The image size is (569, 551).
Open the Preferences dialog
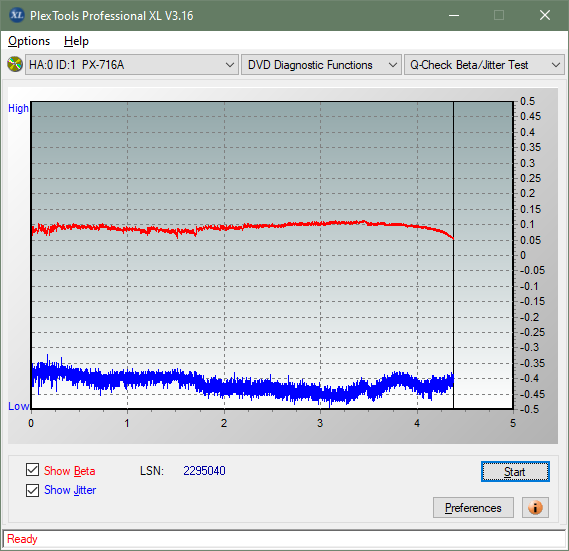point(473,507)
